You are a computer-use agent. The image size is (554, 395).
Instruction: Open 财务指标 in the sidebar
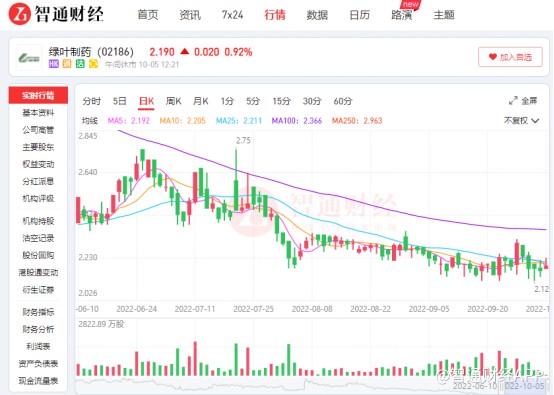[38, 312]
